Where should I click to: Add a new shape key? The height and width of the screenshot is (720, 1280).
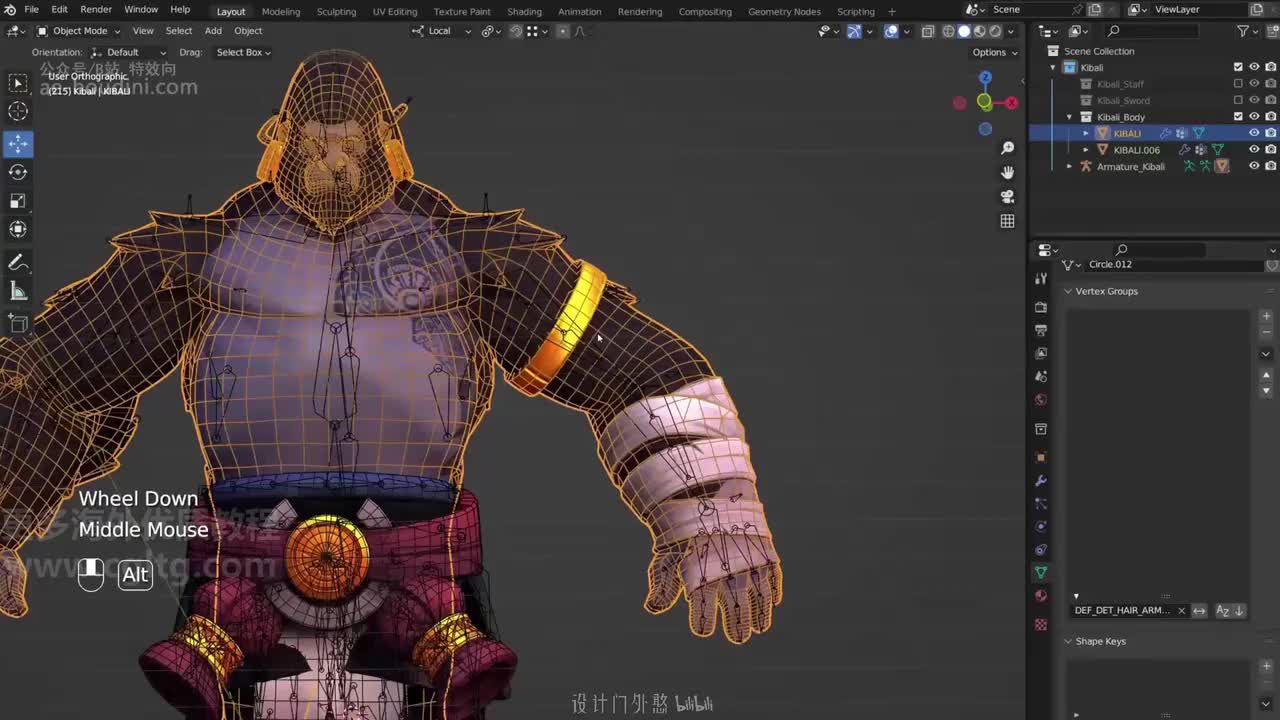pos(1266,666)
